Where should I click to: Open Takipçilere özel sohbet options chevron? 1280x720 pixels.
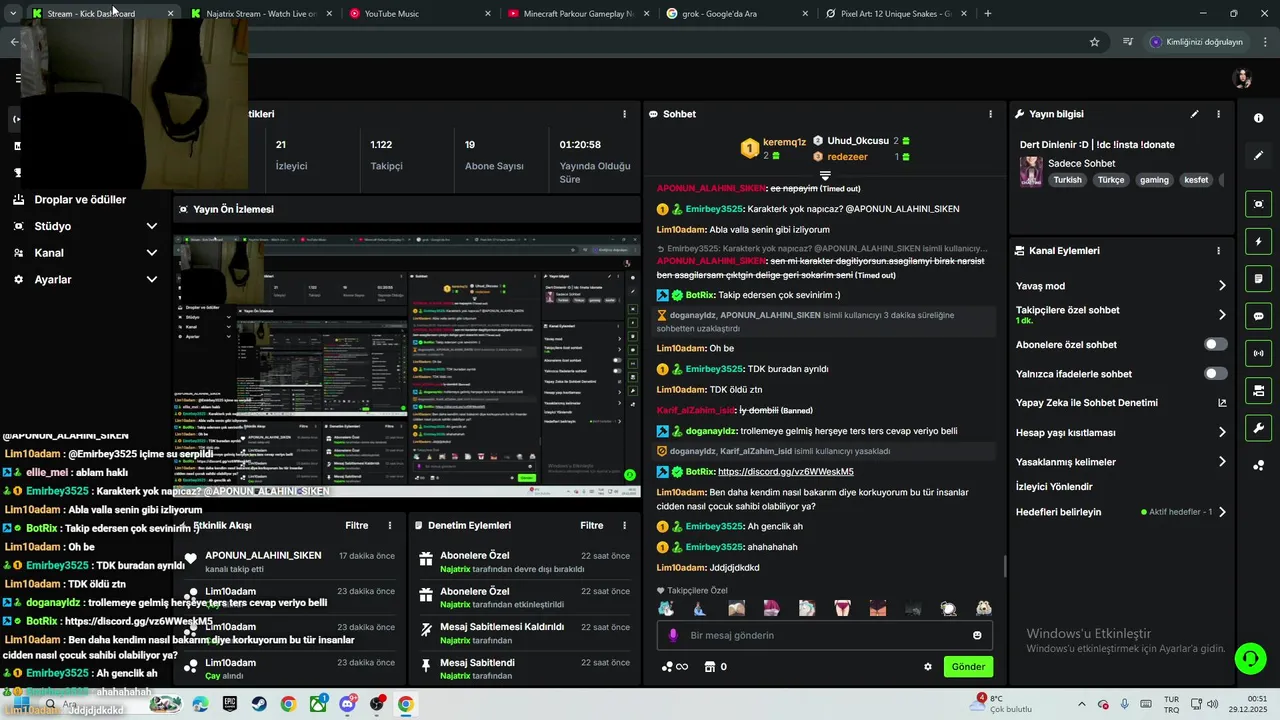point(1222,315)
